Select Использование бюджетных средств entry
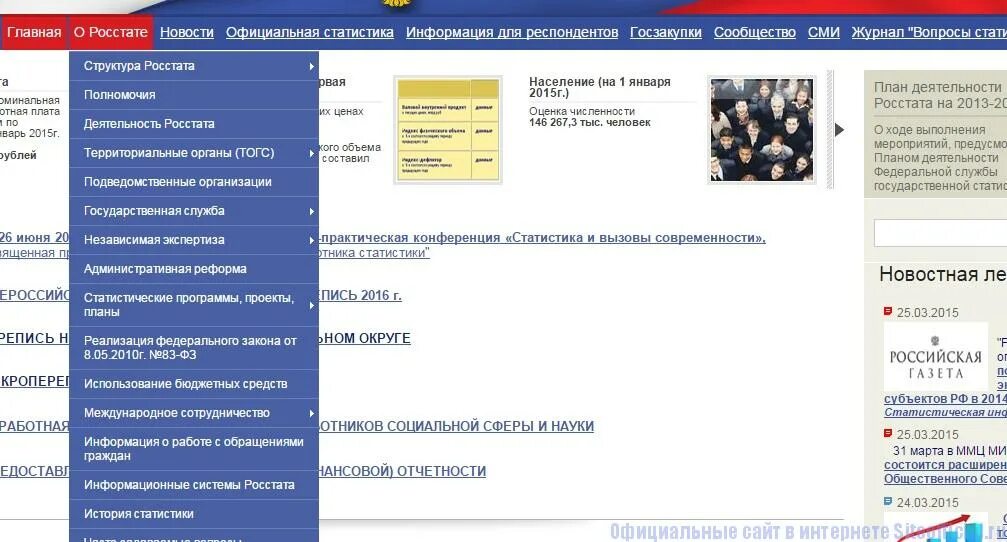 [x=194, y=384]
